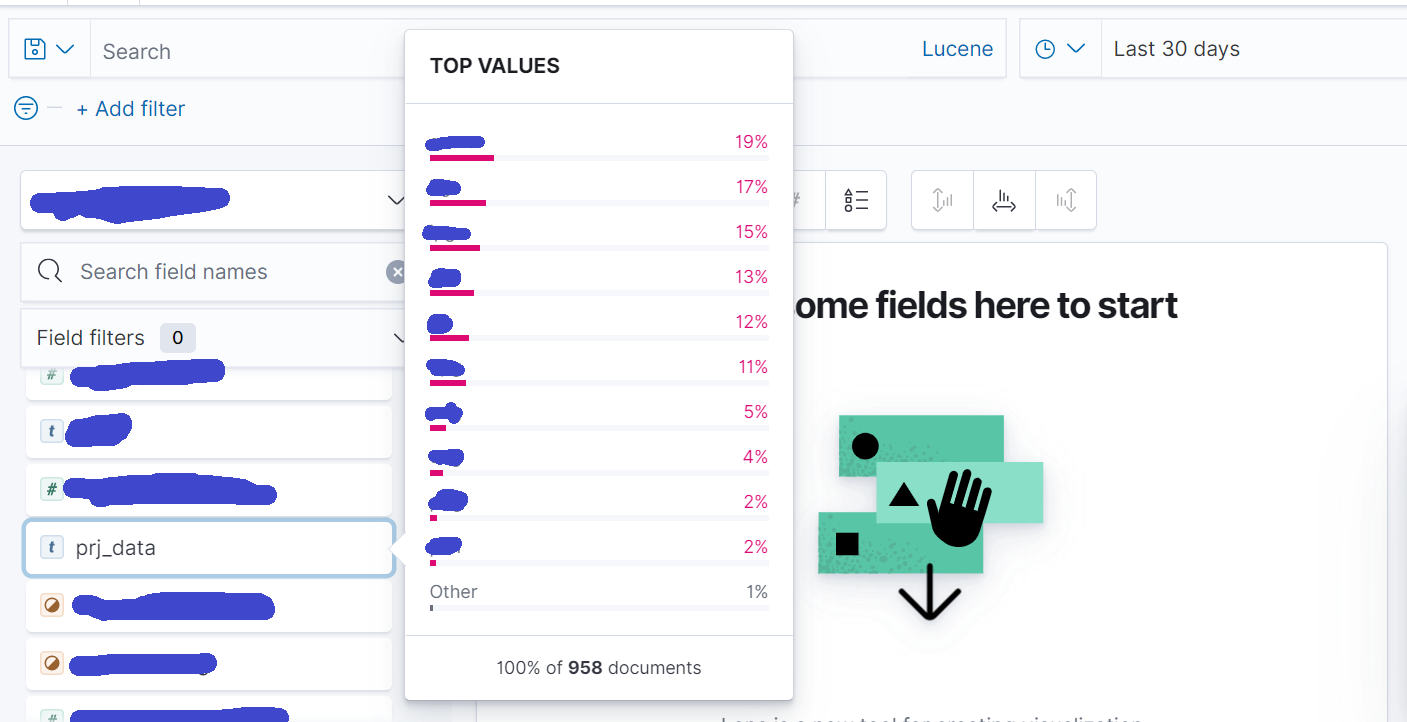Click the 19% top value bar

[x=462, y=157]
